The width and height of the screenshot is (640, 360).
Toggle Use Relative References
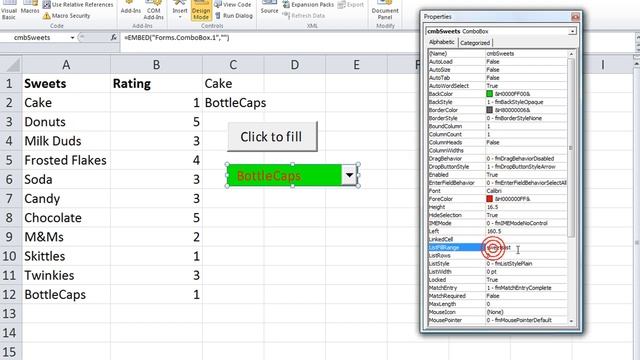tap(78, 4)
